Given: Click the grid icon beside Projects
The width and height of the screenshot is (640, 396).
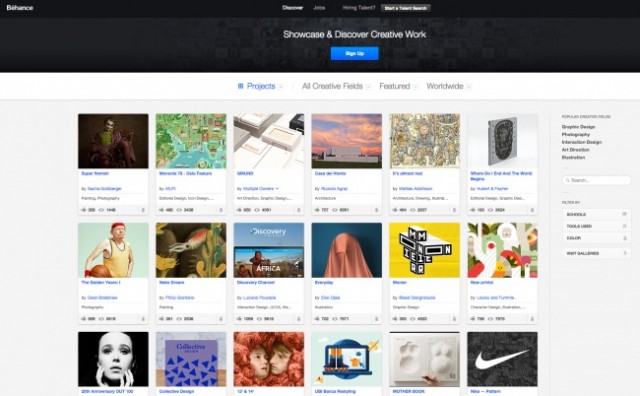Looking at the screenshot, I should 240,86.
